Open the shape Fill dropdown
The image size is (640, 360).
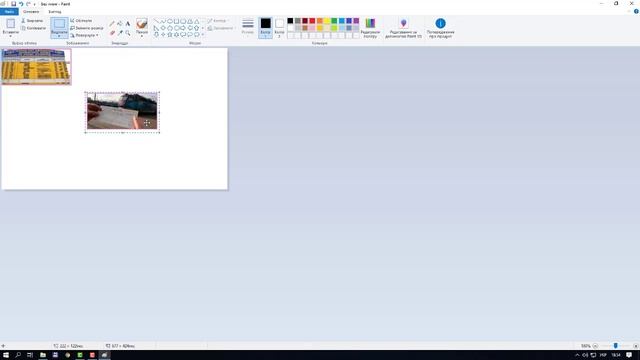[x=221, y=28]
